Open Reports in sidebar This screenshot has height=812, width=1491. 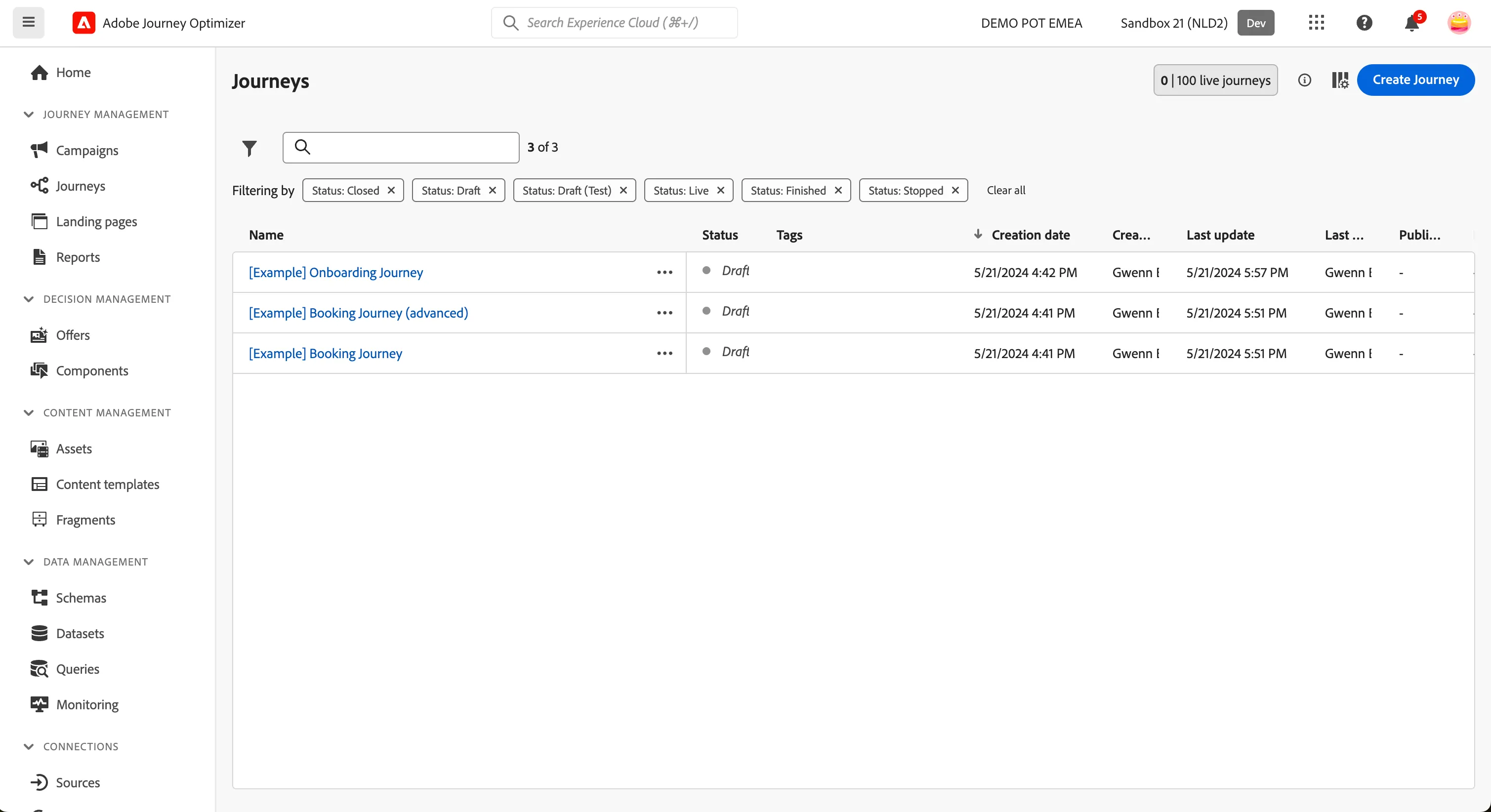(65, 257)
